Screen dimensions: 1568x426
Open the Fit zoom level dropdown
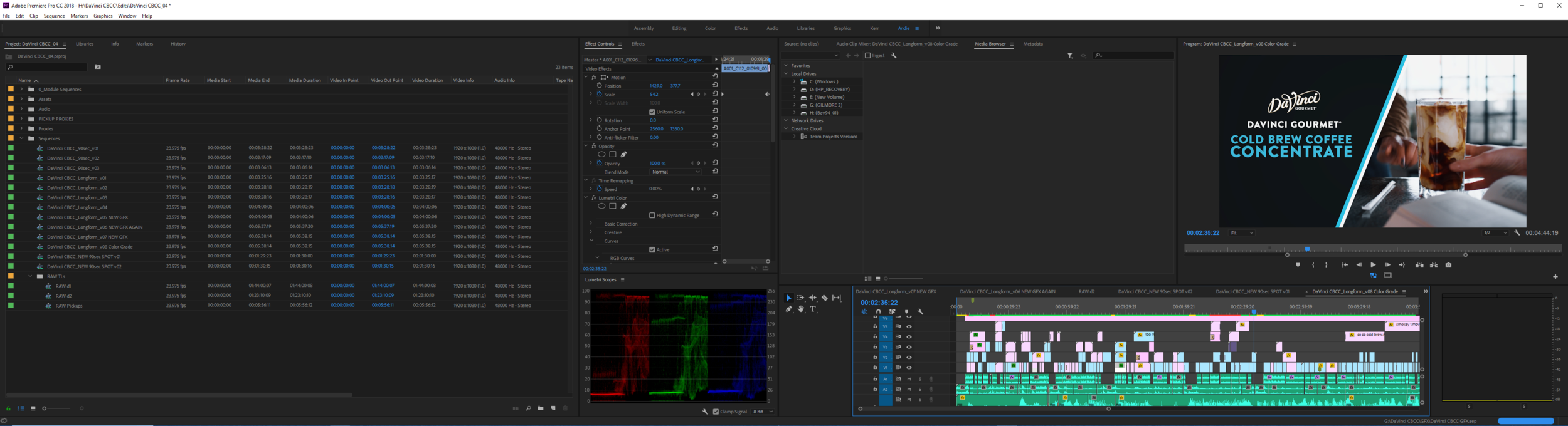[1241, 233]
